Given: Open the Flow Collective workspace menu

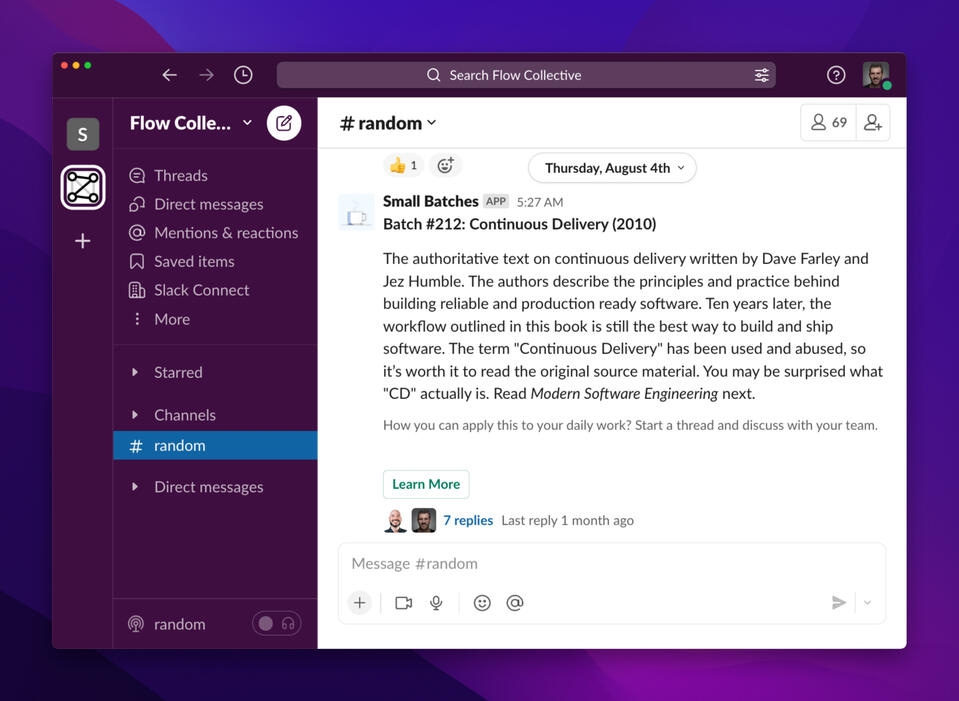Looking at the screenshot, I should pos(190,123).
